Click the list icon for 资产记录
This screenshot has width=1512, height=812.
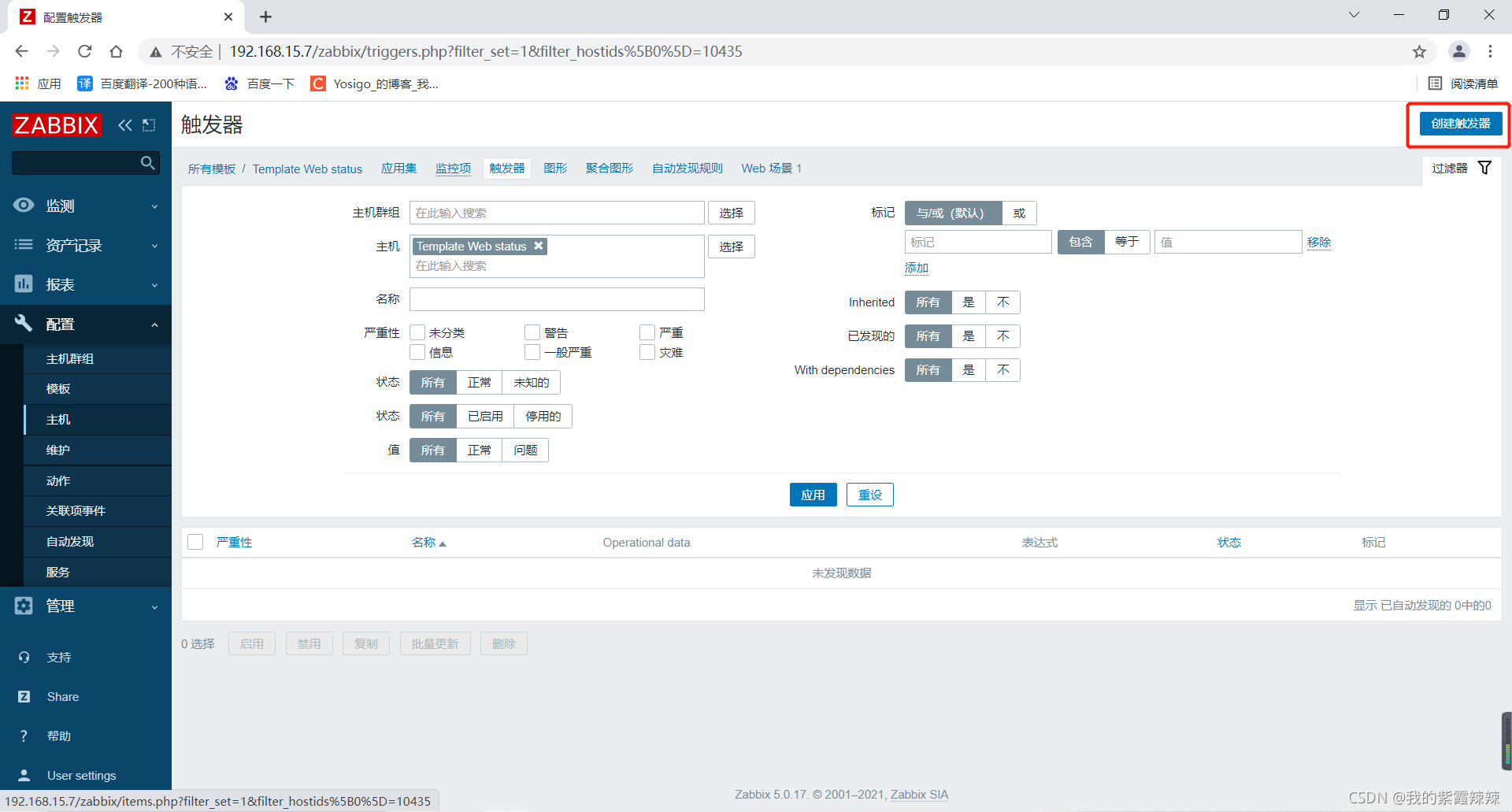(24, 244)
